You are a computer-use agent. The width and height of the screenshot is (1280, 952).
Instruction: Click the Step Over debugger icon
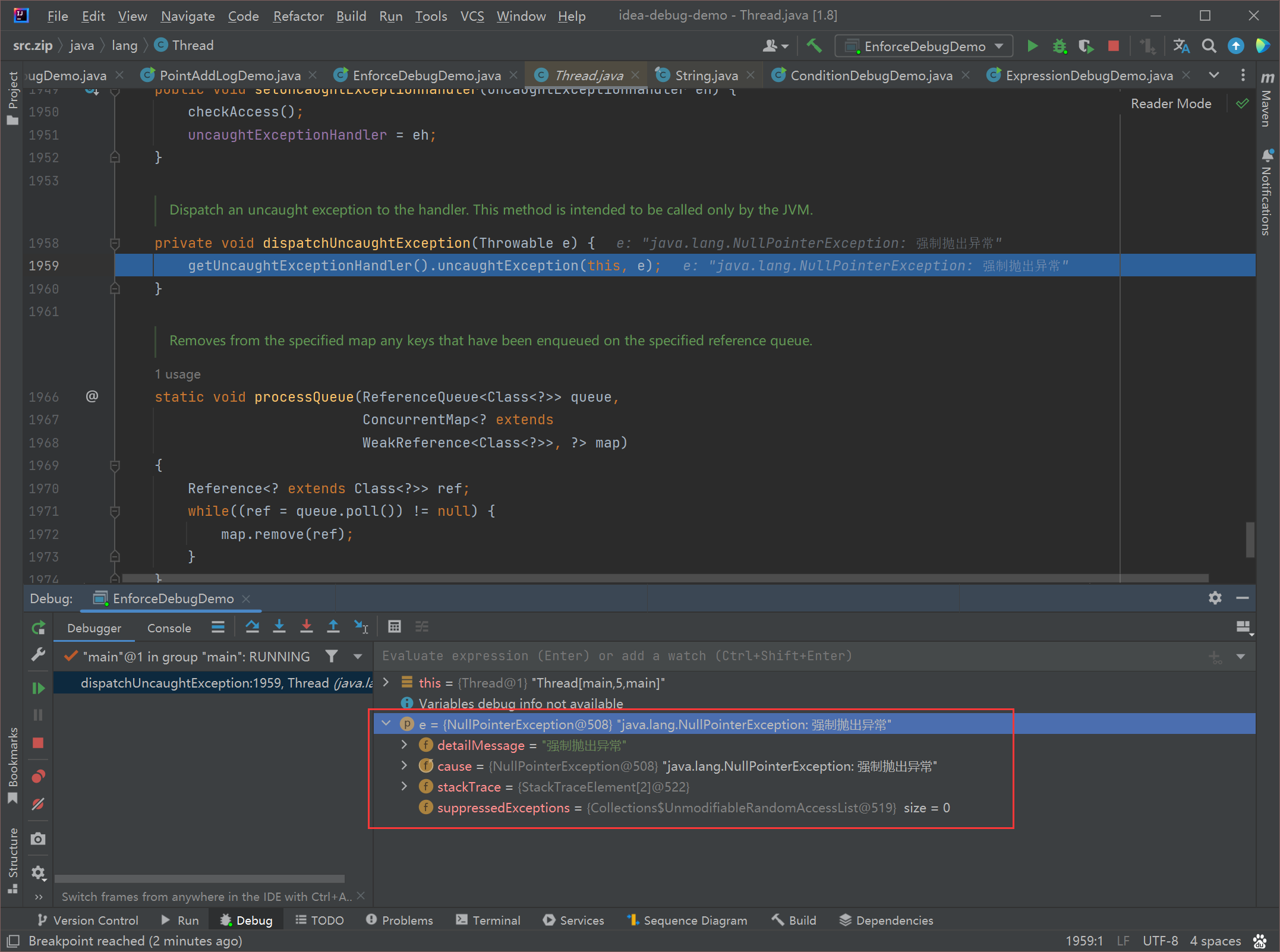pos(252,626)
